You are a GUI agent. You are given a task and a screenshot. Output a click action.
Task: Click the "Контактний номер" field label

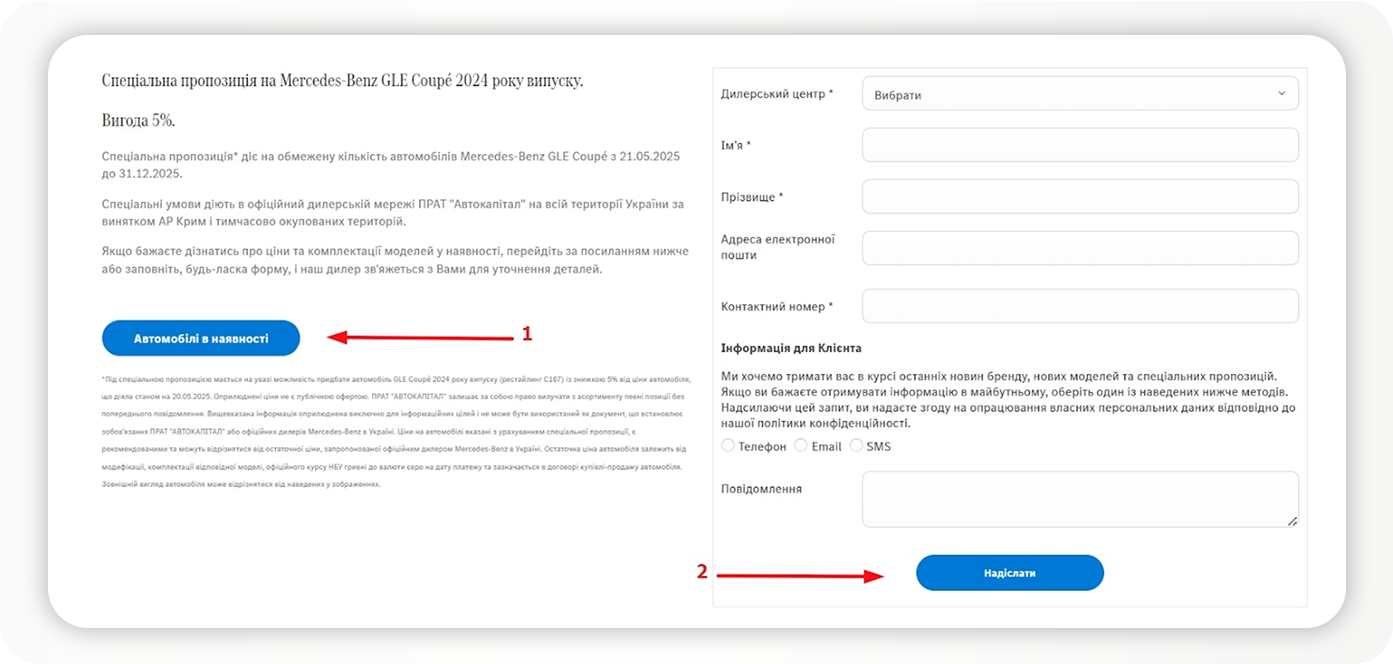click(x=777, y=306)
